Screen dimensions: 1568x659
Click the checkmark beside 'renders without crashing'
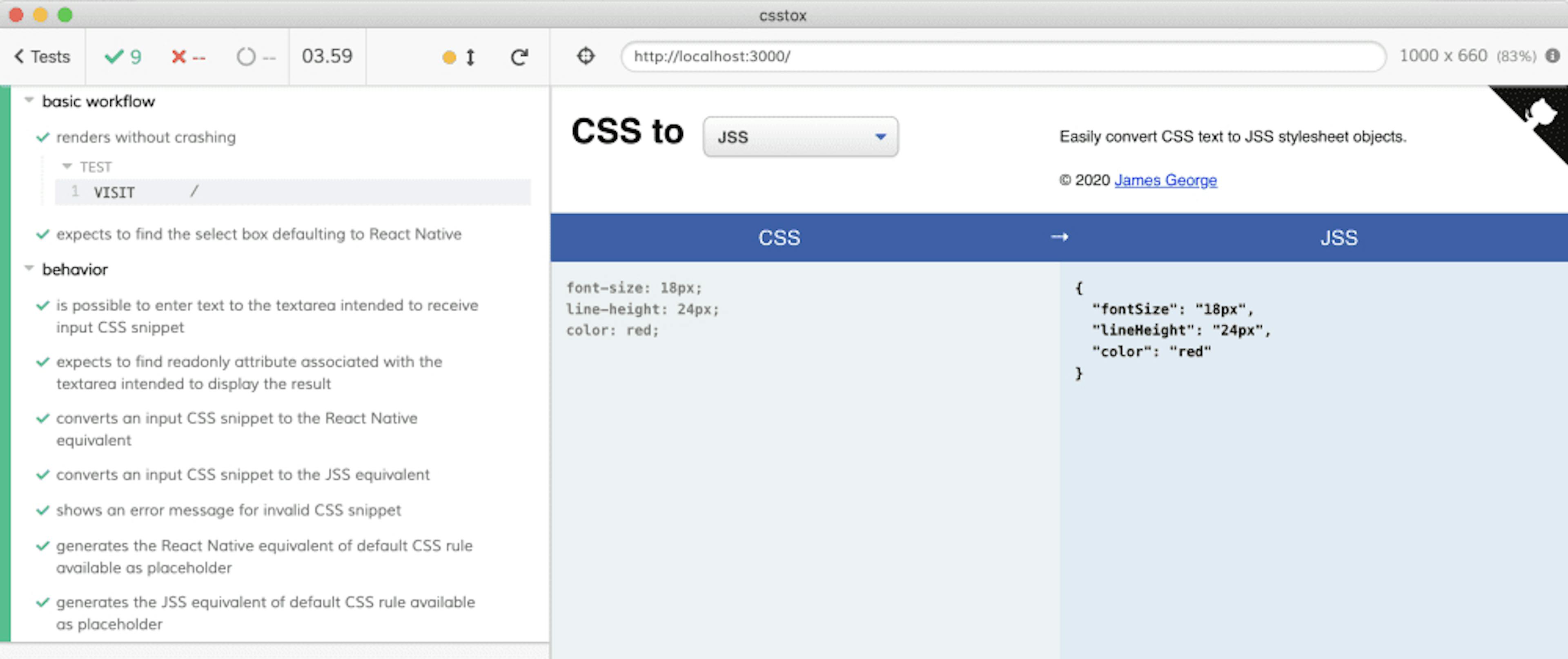click(x=42, y=138)
